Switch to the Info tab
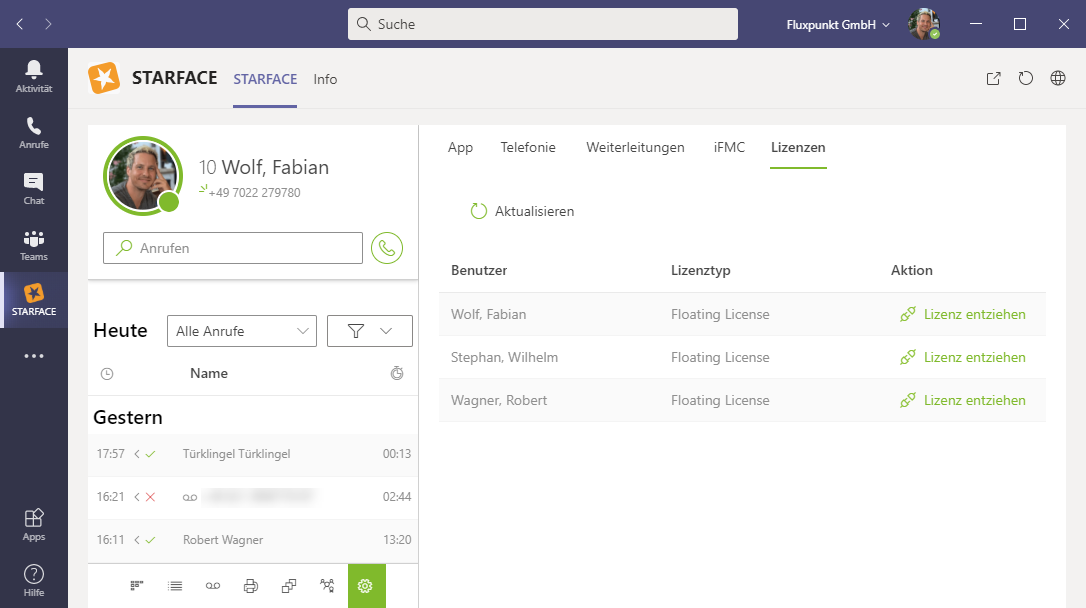 pos(325,79)
